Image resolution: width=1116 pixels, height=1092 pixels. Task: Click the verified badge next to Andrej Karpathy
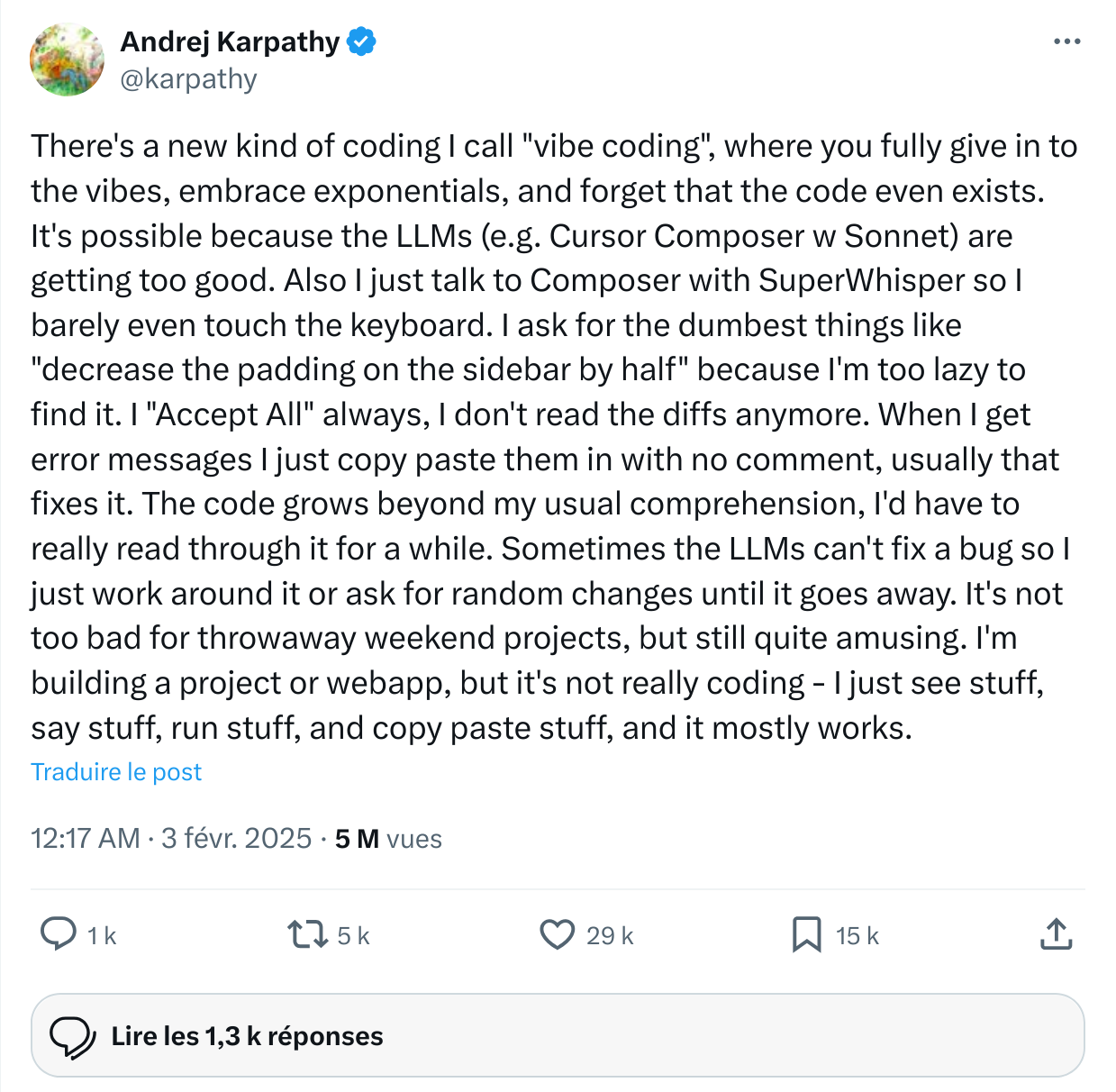361,41
